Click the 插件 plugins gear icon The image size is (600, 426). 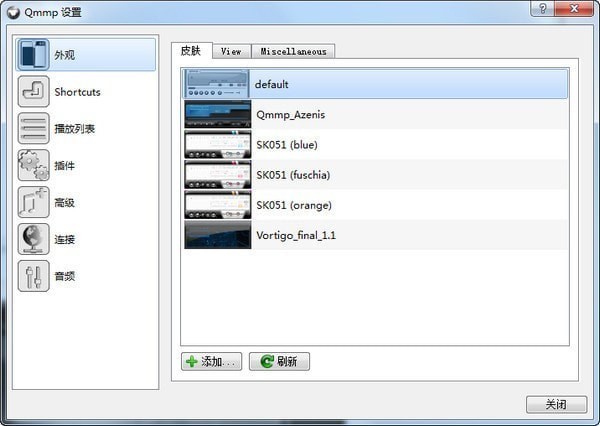click(33, 165)
